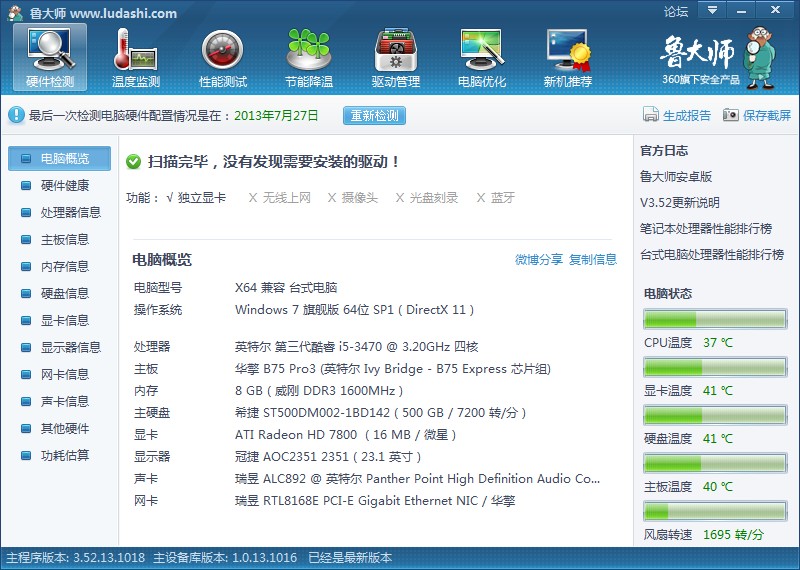Click the 重新检测 button
This screenshot has height=570, width=800.
(x=374, y=116)
